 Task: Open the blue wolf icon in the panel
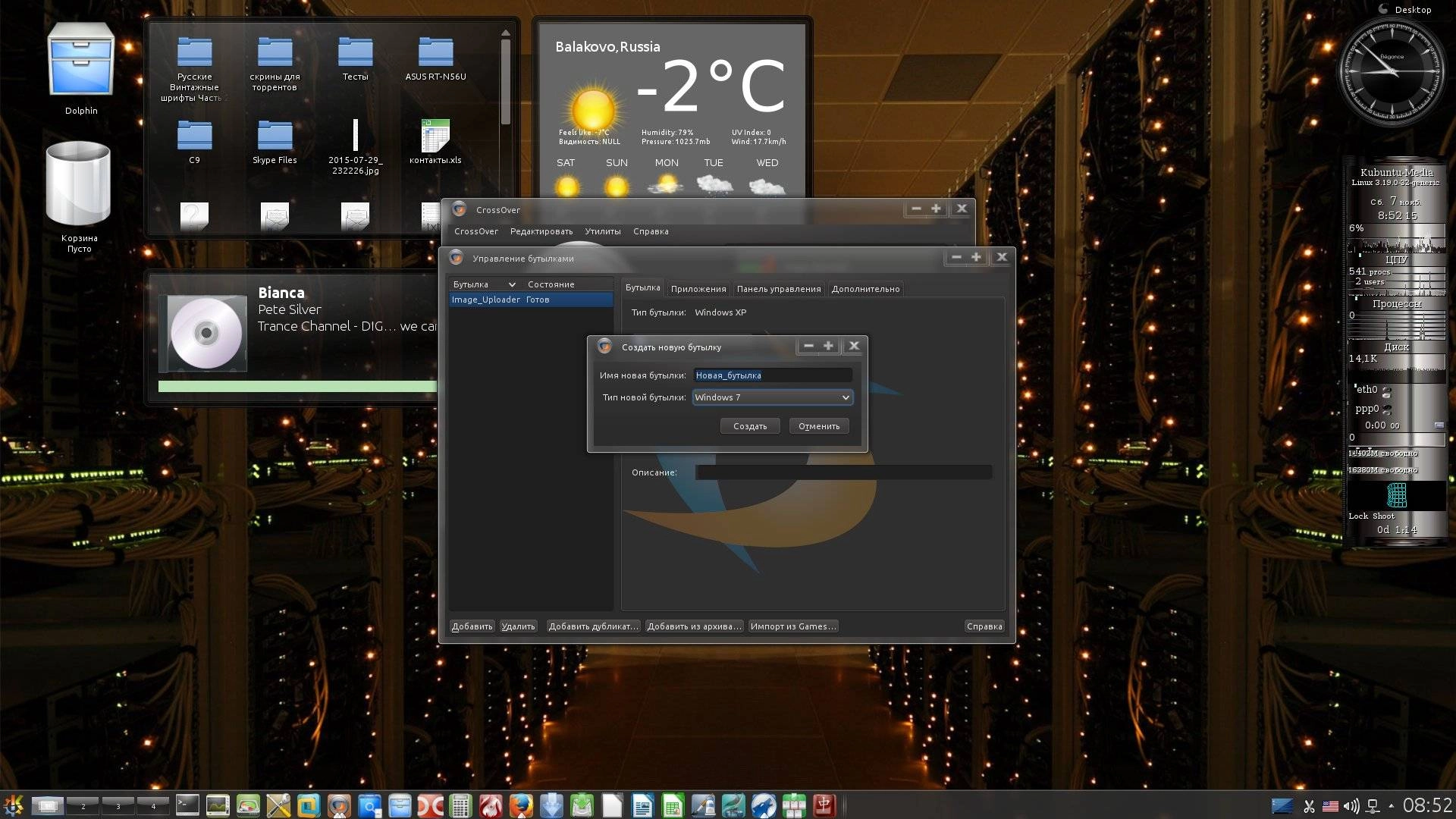click(x=764, y=805)
